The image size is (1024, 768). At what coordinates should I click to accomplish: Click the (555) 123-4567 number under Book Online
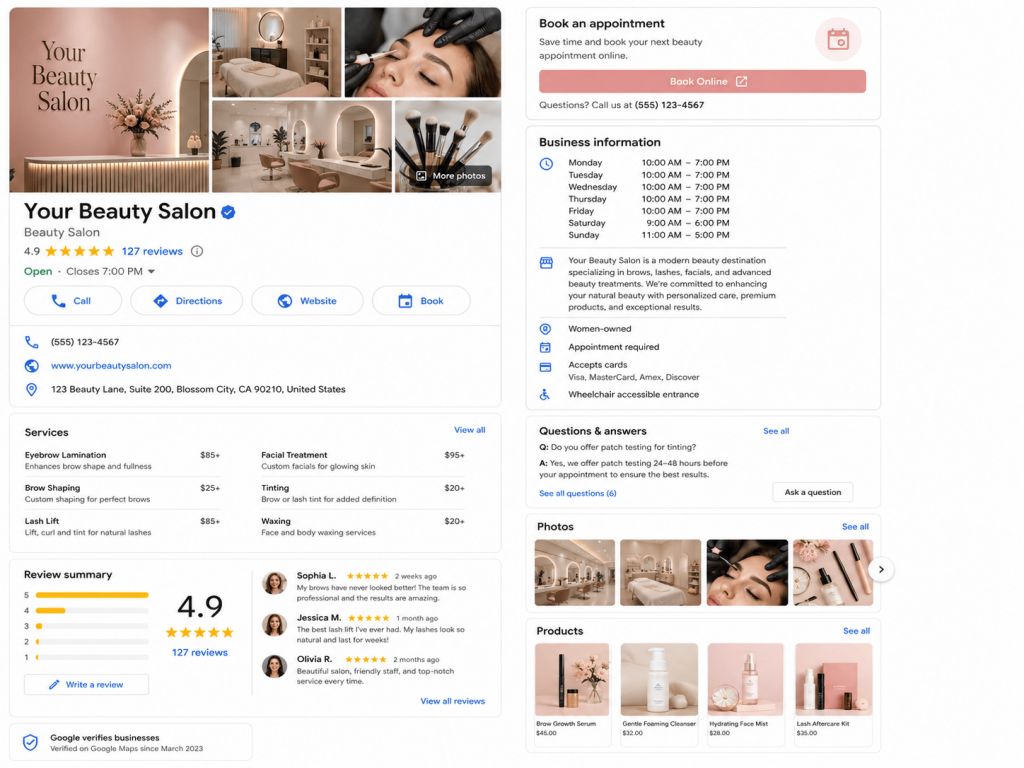point(669,105)
